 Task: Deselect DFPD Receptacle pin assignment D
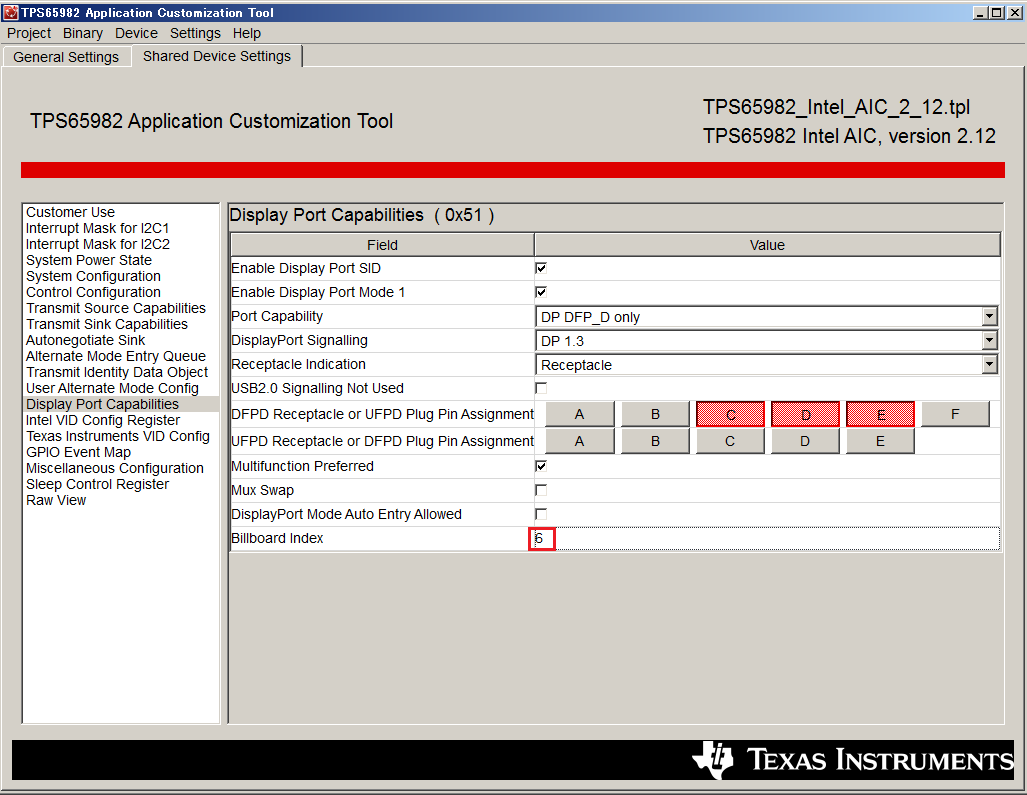pos(805,415)
